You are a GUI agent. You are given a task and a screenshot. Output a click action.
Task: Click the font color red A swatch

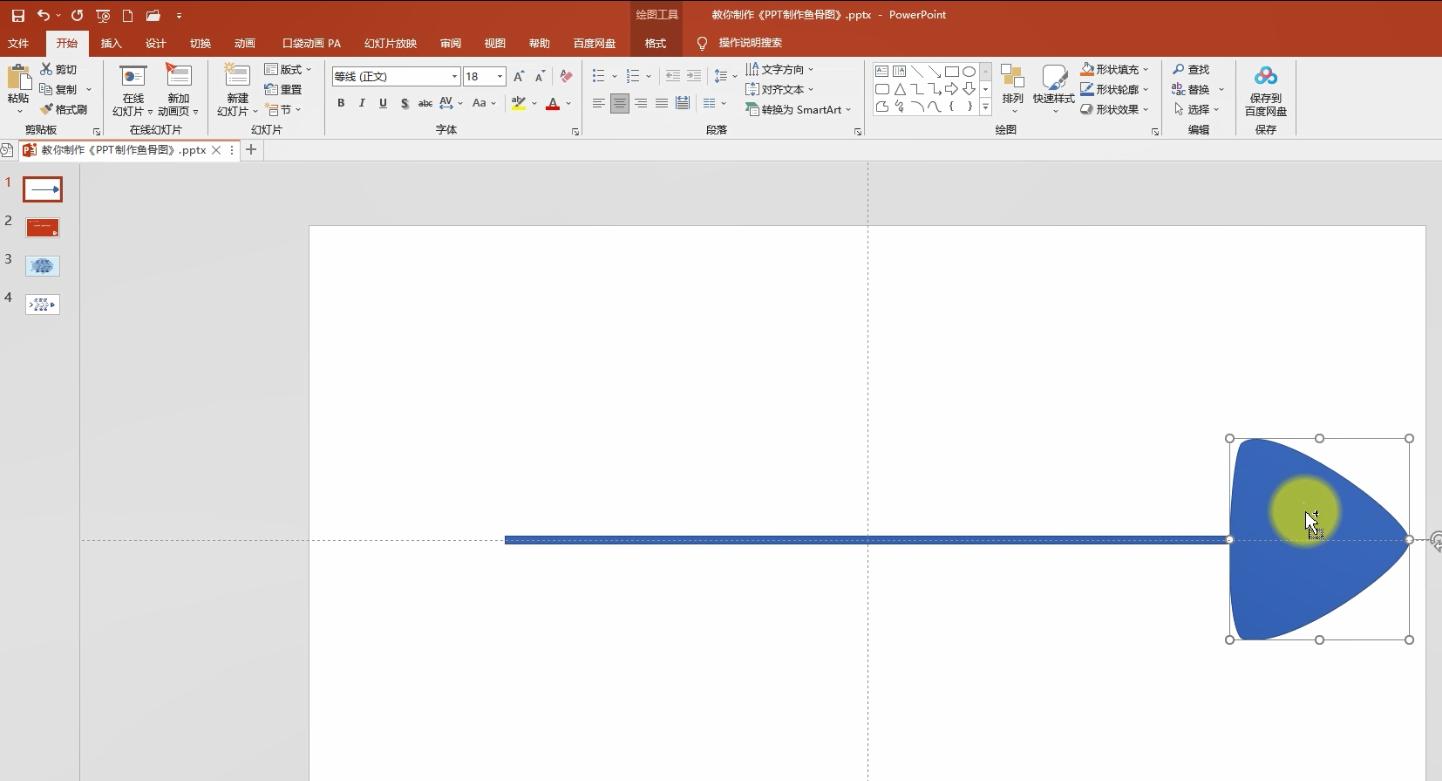point(553,103)
